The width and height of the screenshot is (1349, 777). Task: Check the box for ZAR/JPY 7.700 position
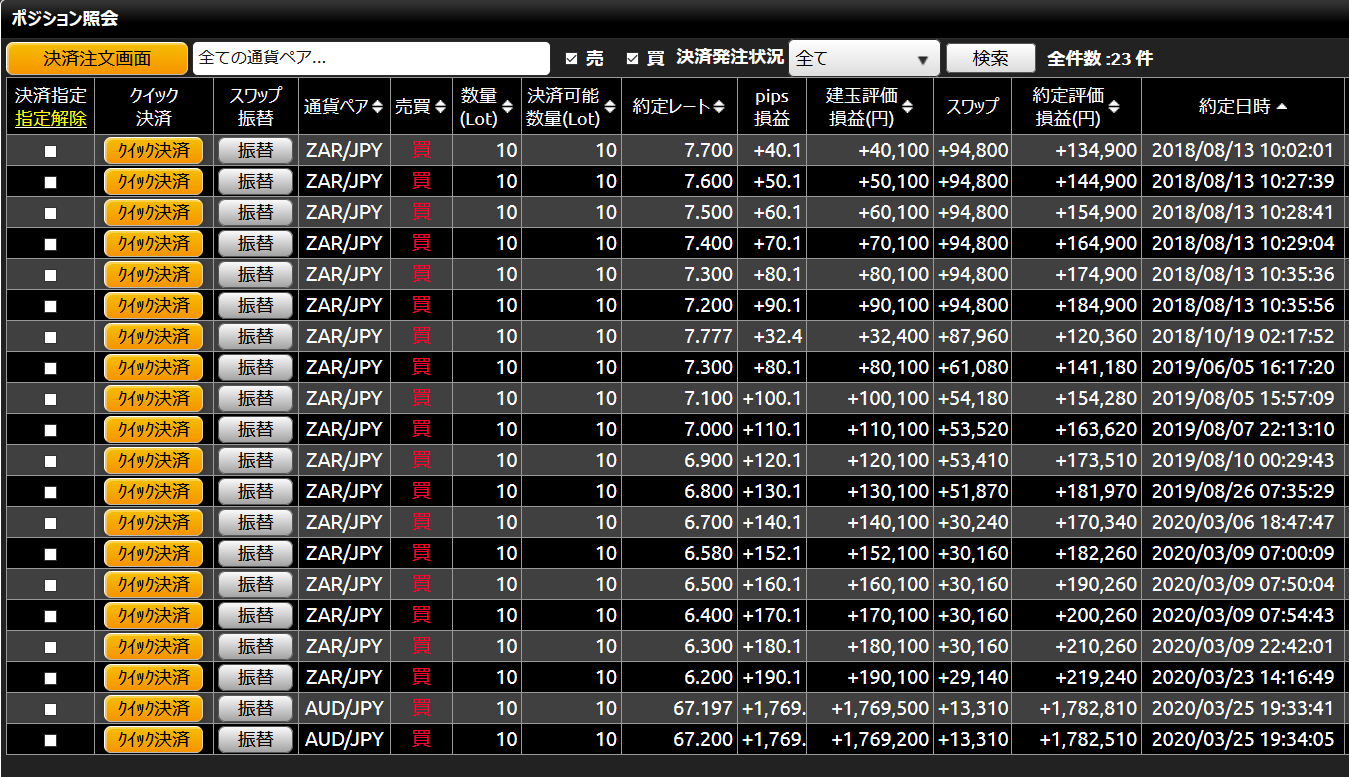coord(50,151)
